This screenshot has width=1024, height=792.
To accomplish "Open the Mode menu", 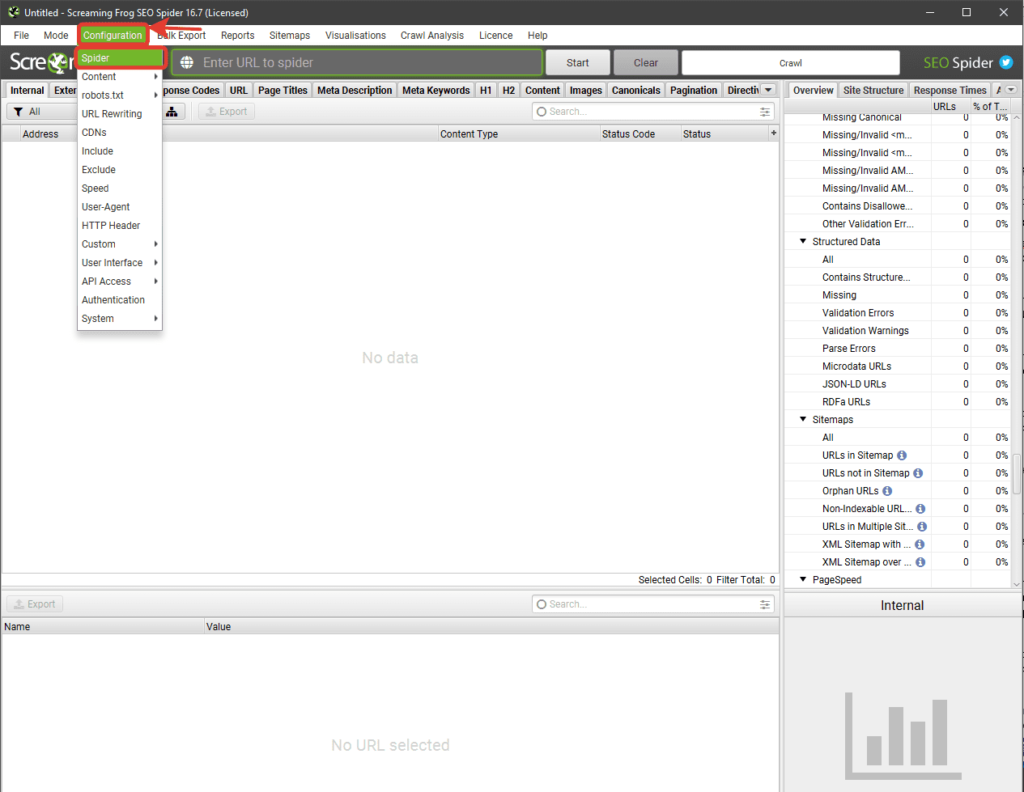I will click(56, 35).
